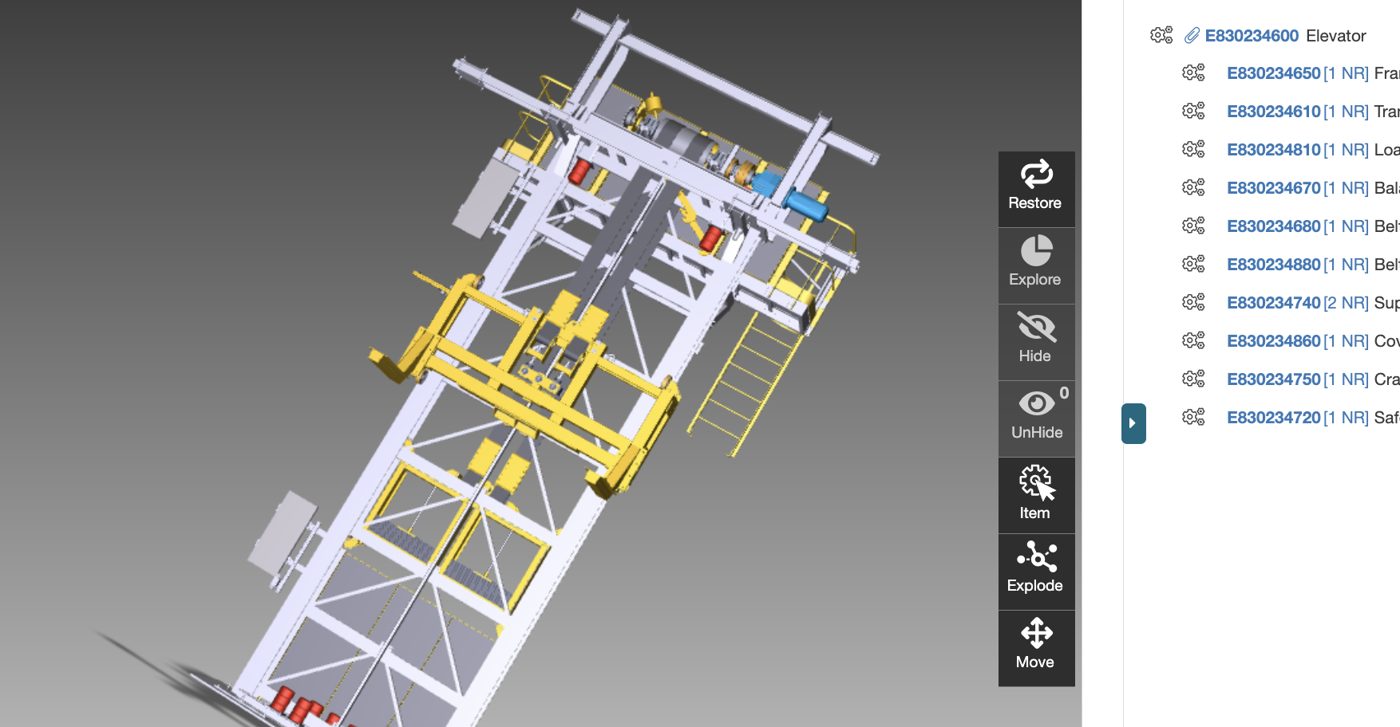Click the gears icon beside E830234750
1400x727 pixels.
click(1193, 379)
